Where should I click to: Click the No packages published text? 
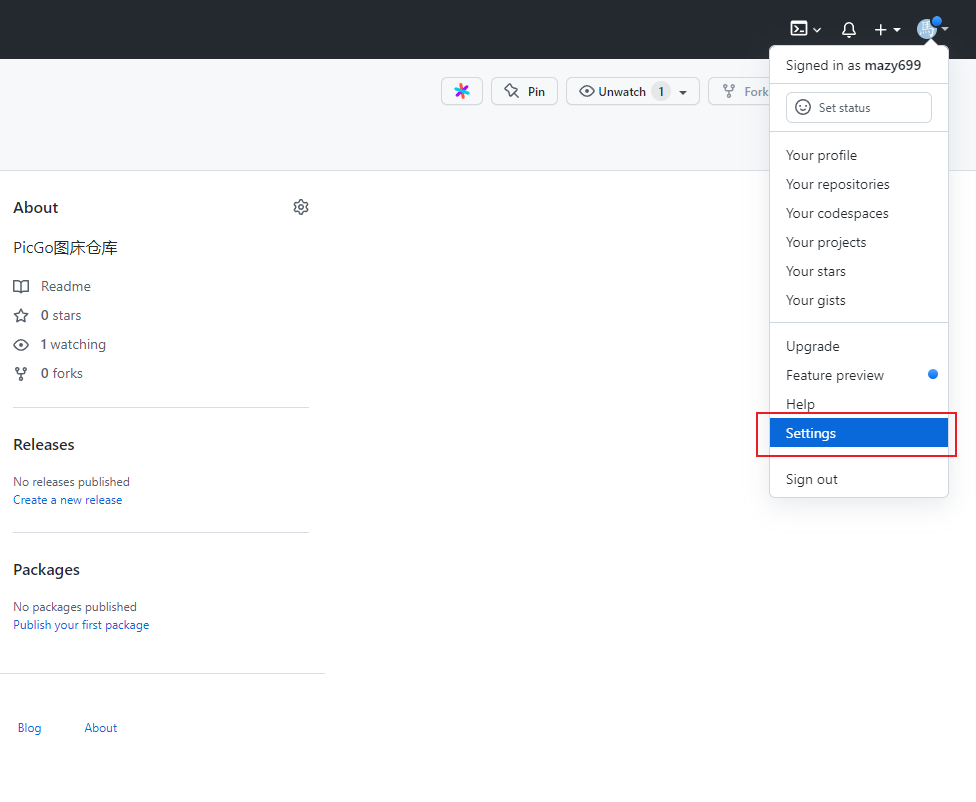pyautogui.click(x=75, y=607)
